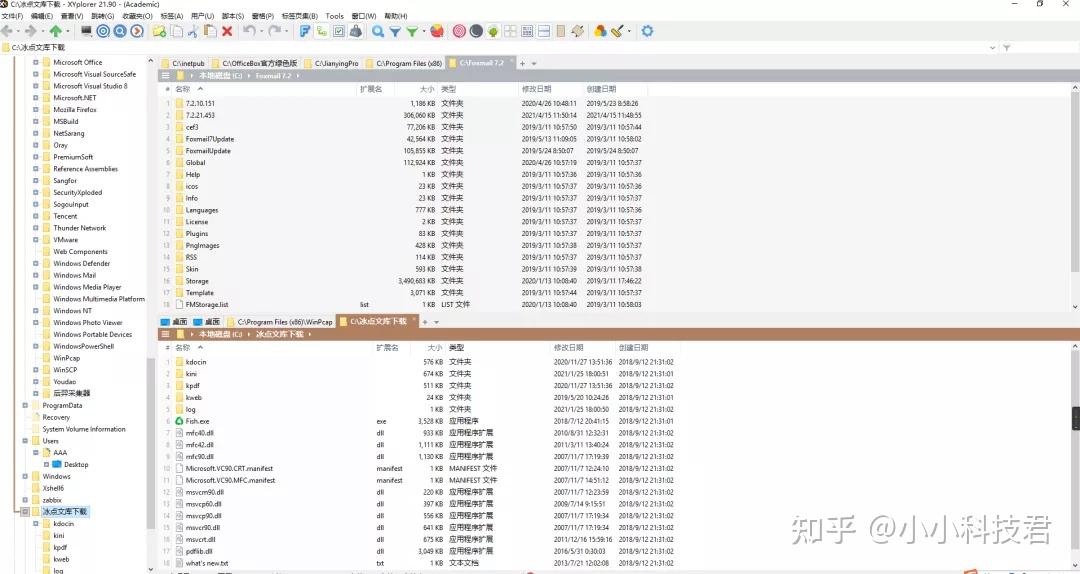Sort upper pane by 修改日期 column
Screen dimensions: 1080x574
536,89
